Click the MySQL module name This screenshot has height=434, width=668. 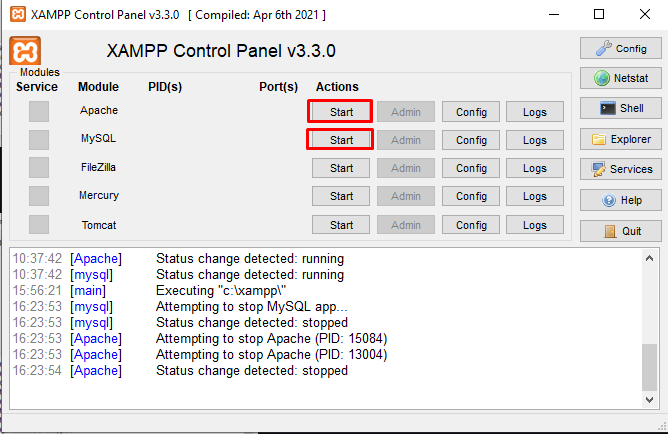click(98, 138)
